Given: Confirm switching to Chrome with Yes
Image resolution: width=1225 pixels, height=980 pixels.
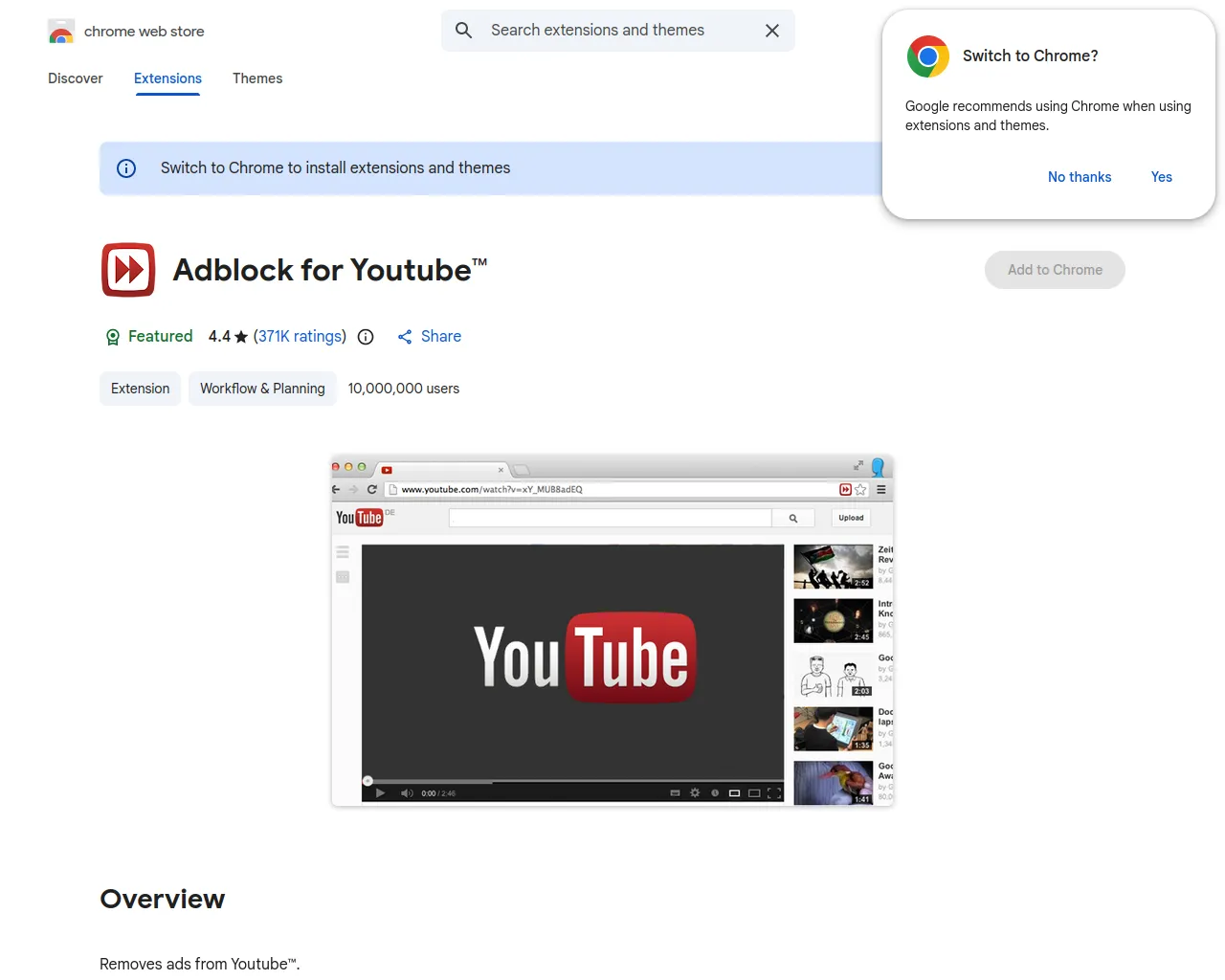Looking at the screenshot, I should click(x=1162, y=177).
